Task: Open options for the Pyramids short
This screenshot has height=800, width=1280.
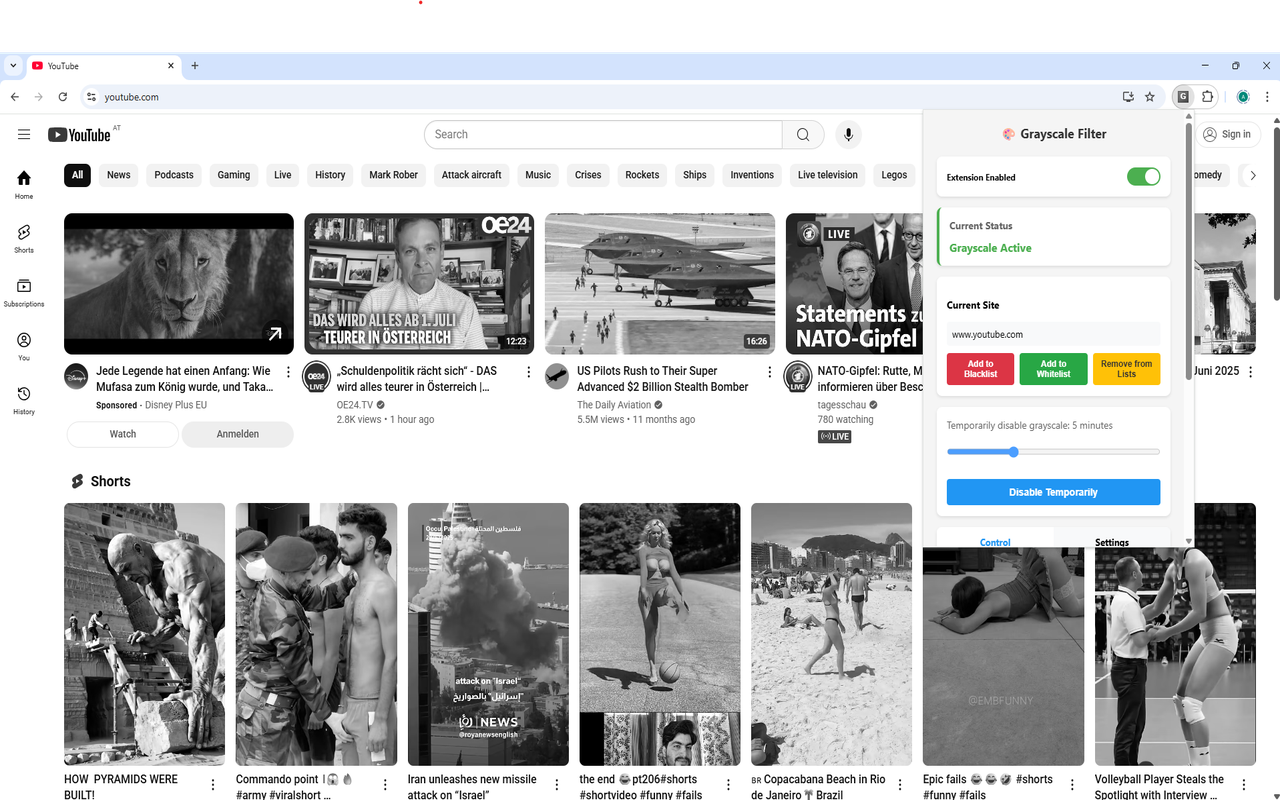Action: [x=212, y=785]
